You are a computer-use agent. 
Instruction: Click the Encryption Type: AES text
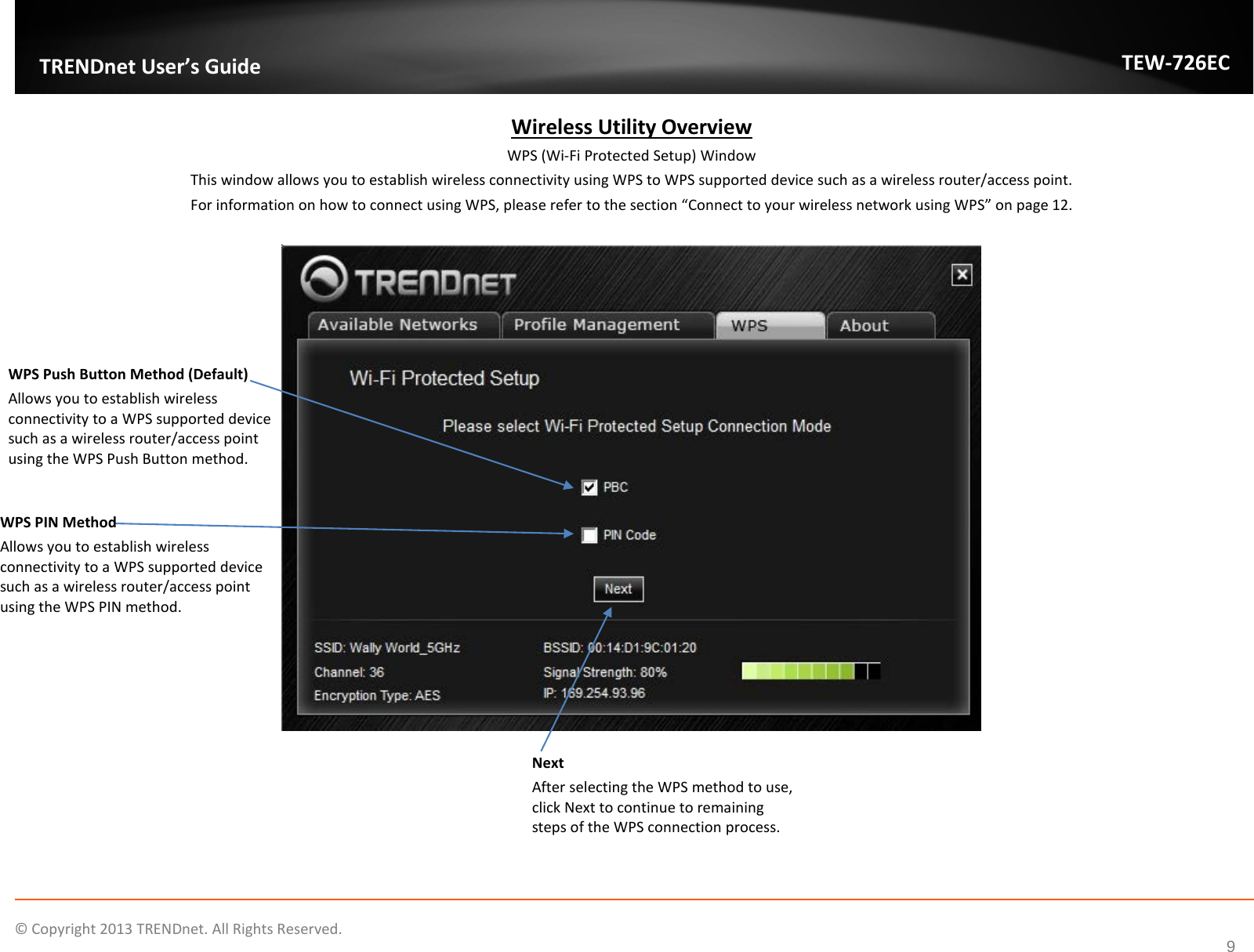click(x=377, y=696)
